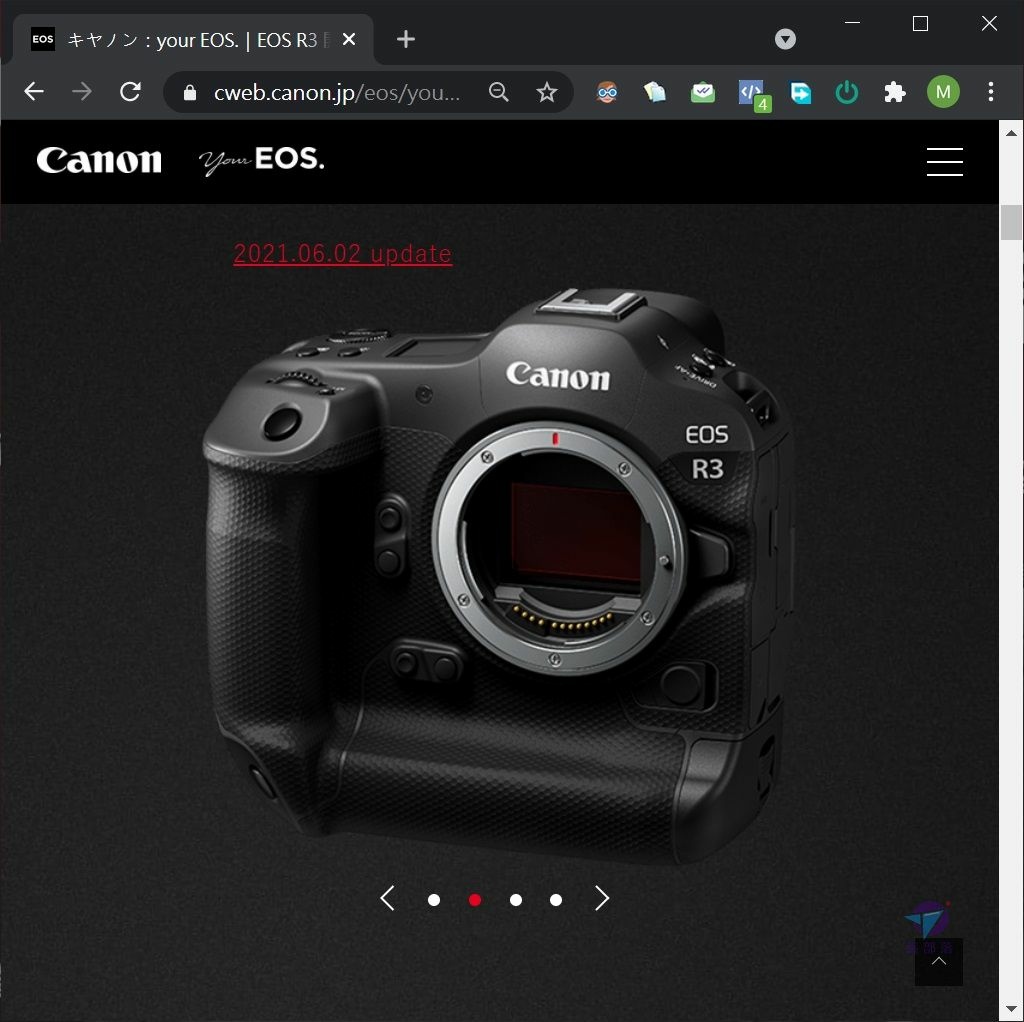Open the 2021.06.02 update link
Image resolution: width=1024 pixels, height=1022 pixels.
[343, 253]
